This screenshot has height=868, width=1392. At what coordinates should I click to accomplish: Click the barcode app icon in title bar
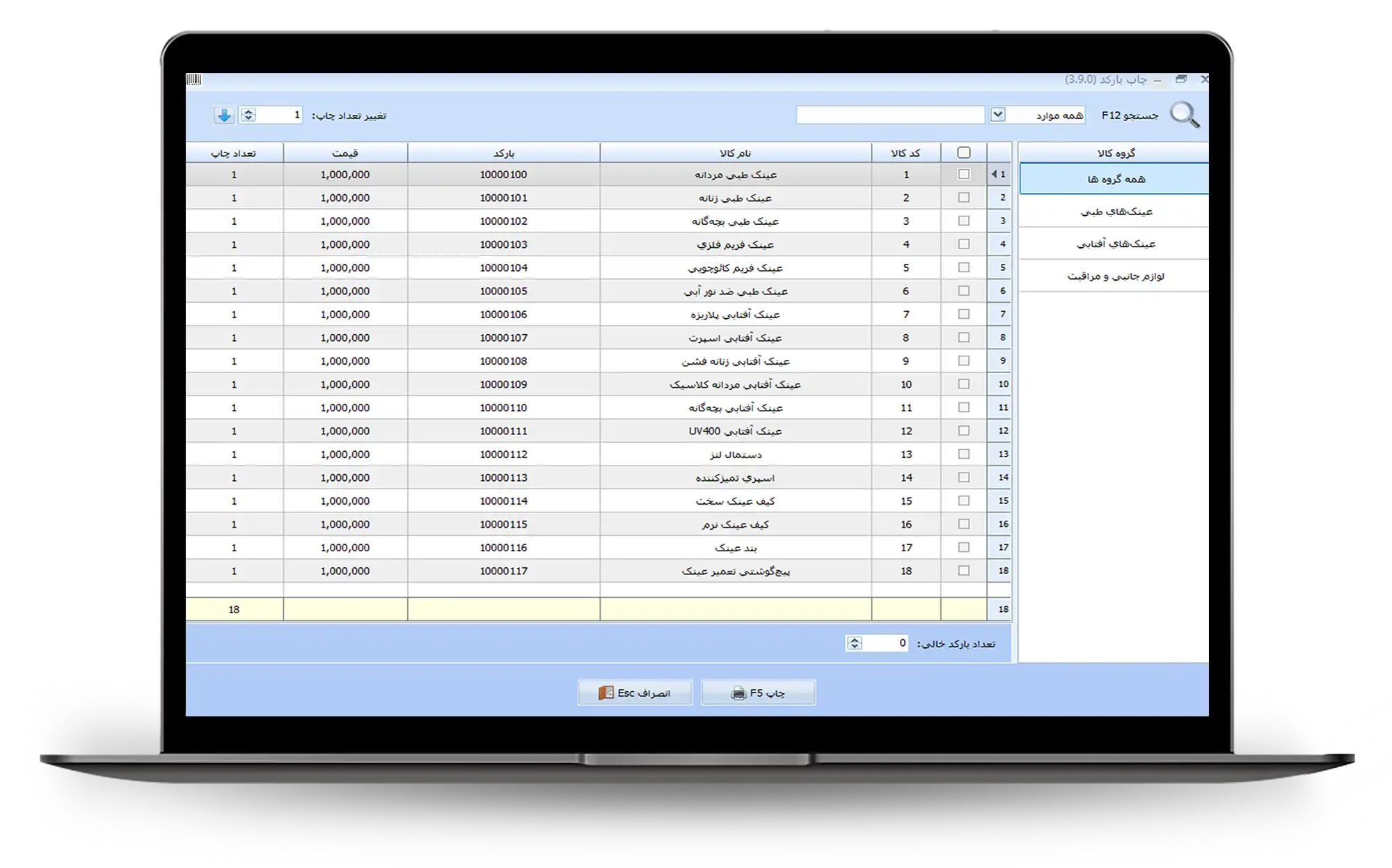(194, 80)
